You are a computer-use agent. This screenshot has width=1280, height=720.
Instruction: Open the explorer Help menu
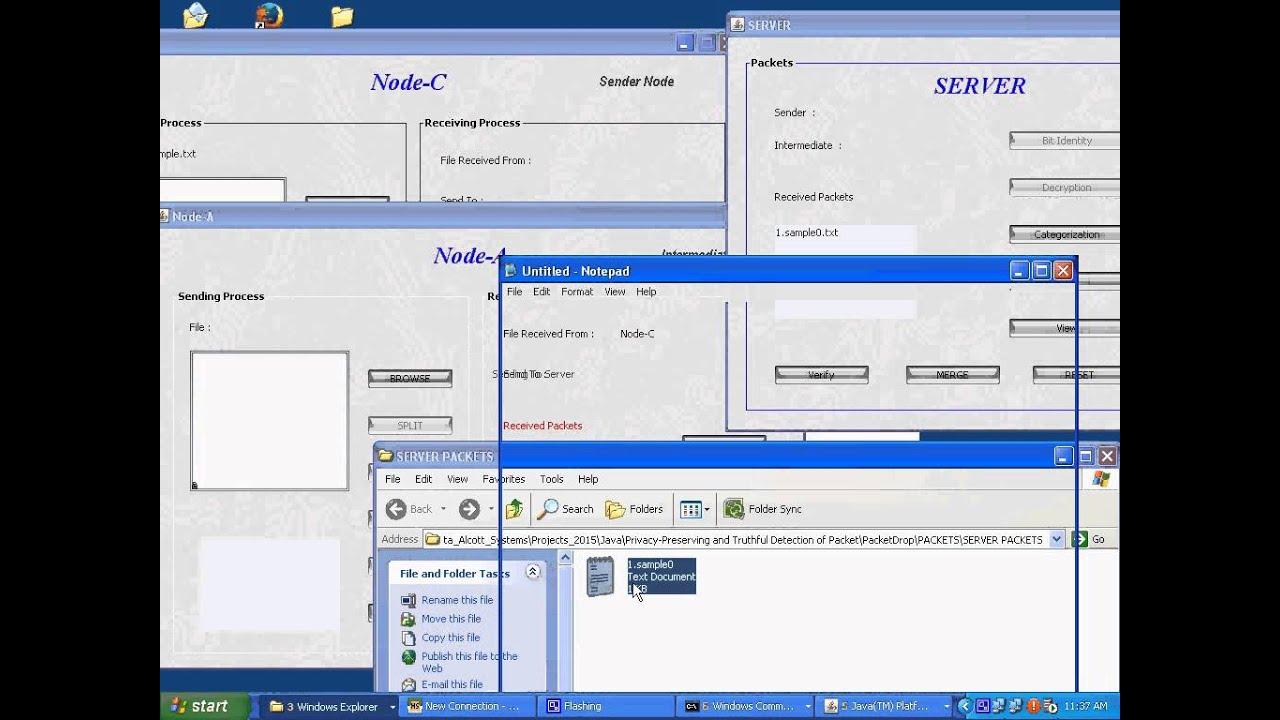point(588,479)
